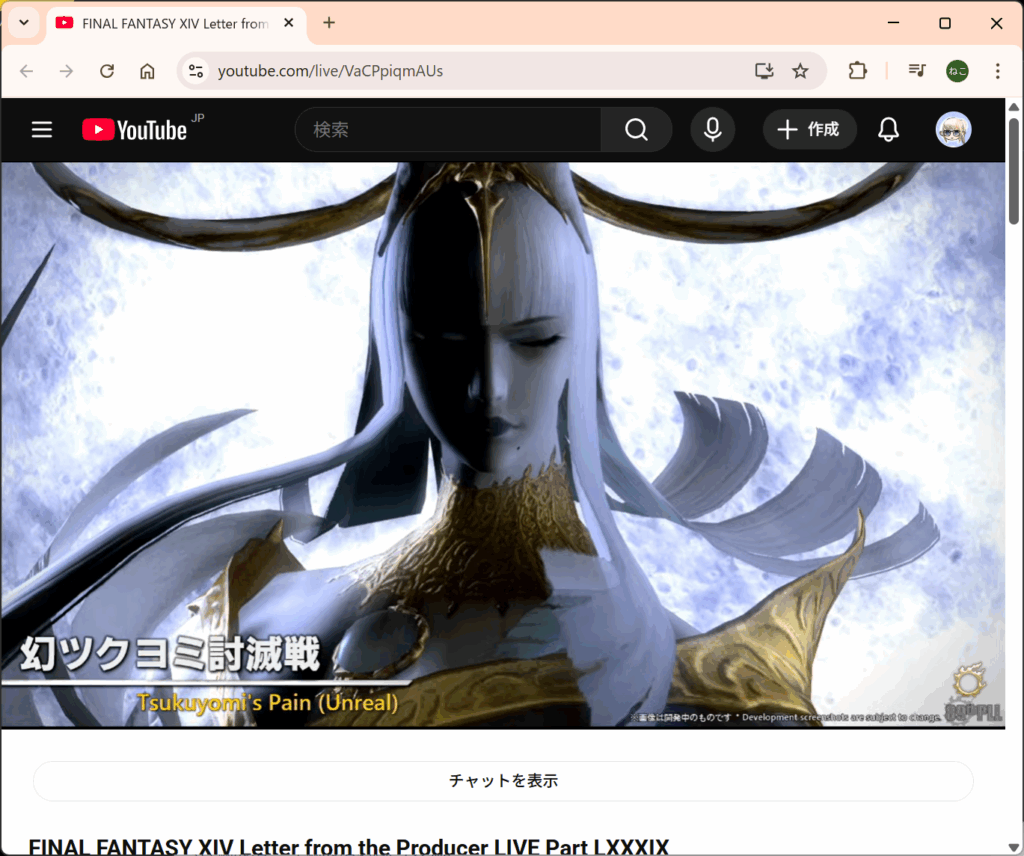
Task: Open the 作成 create menu
Action: 809,130
